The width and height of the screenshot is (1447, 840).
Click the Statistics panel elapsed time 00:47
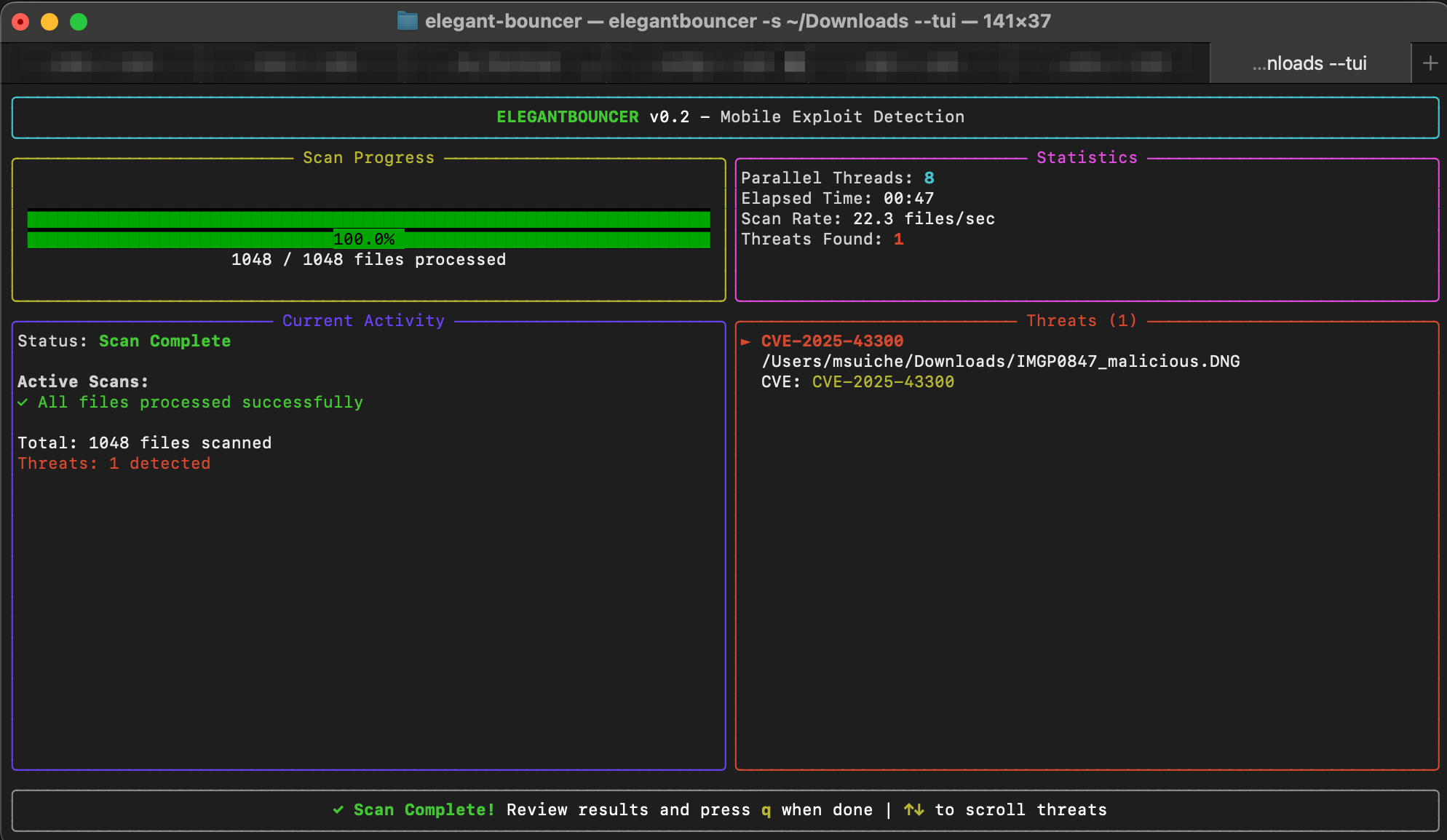pos(838,198)
